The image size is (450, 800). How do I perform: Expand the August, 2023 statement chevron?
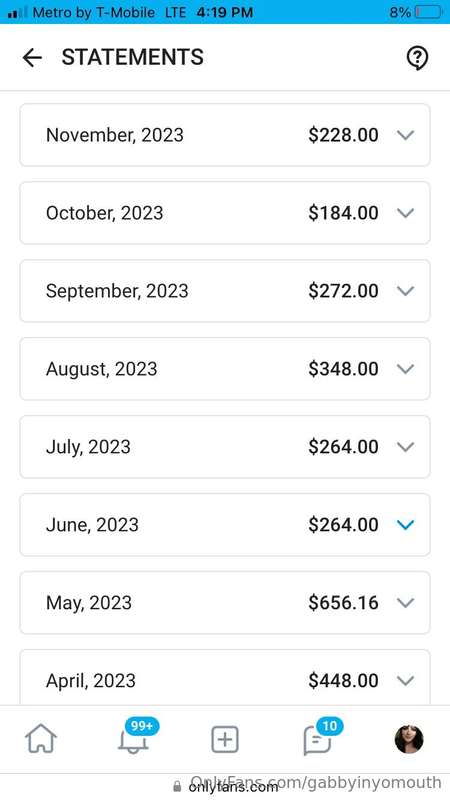click(x=406, y=369)
